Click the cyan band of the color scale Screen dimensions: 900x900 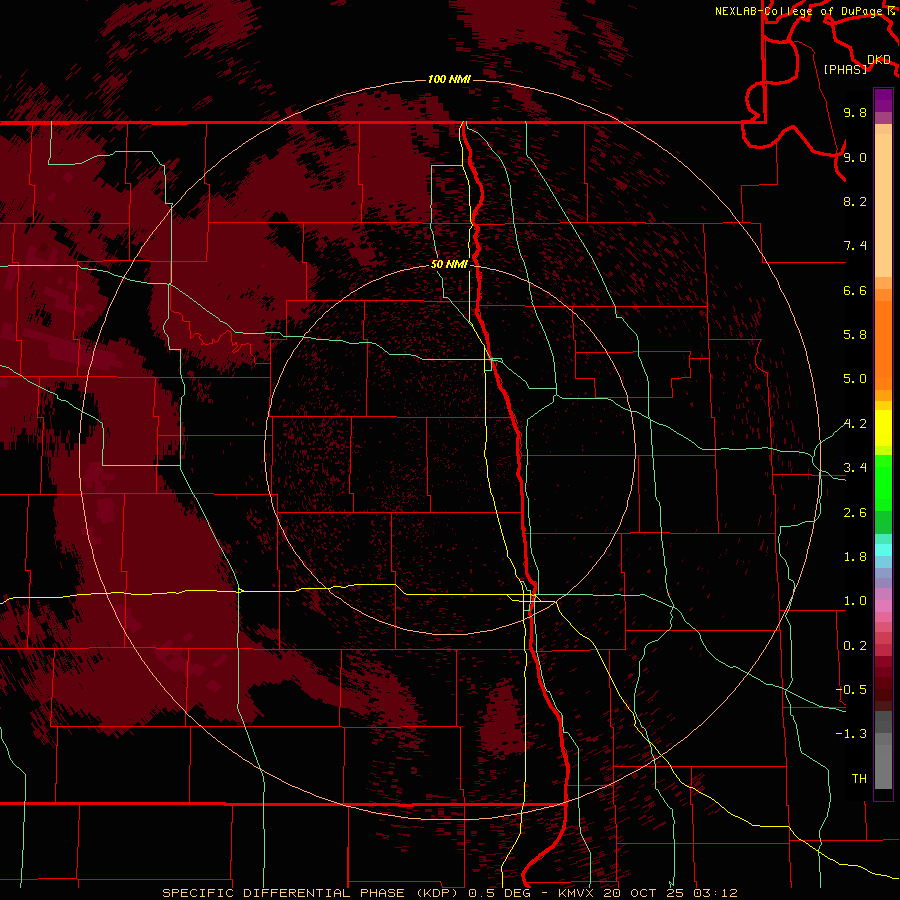[883, 550]
